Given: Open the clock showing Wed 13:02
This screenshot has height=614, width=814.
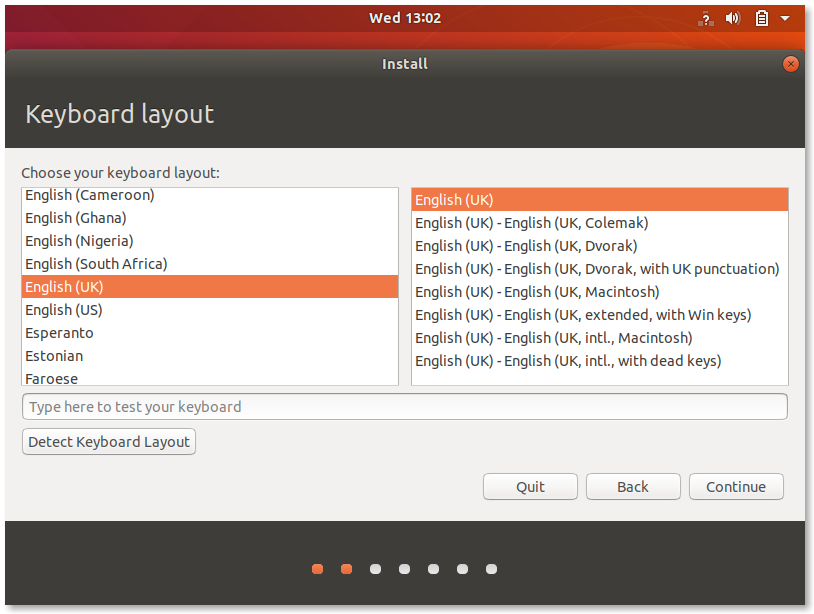Looking at the screenshot, I should [x=405, y=18].
